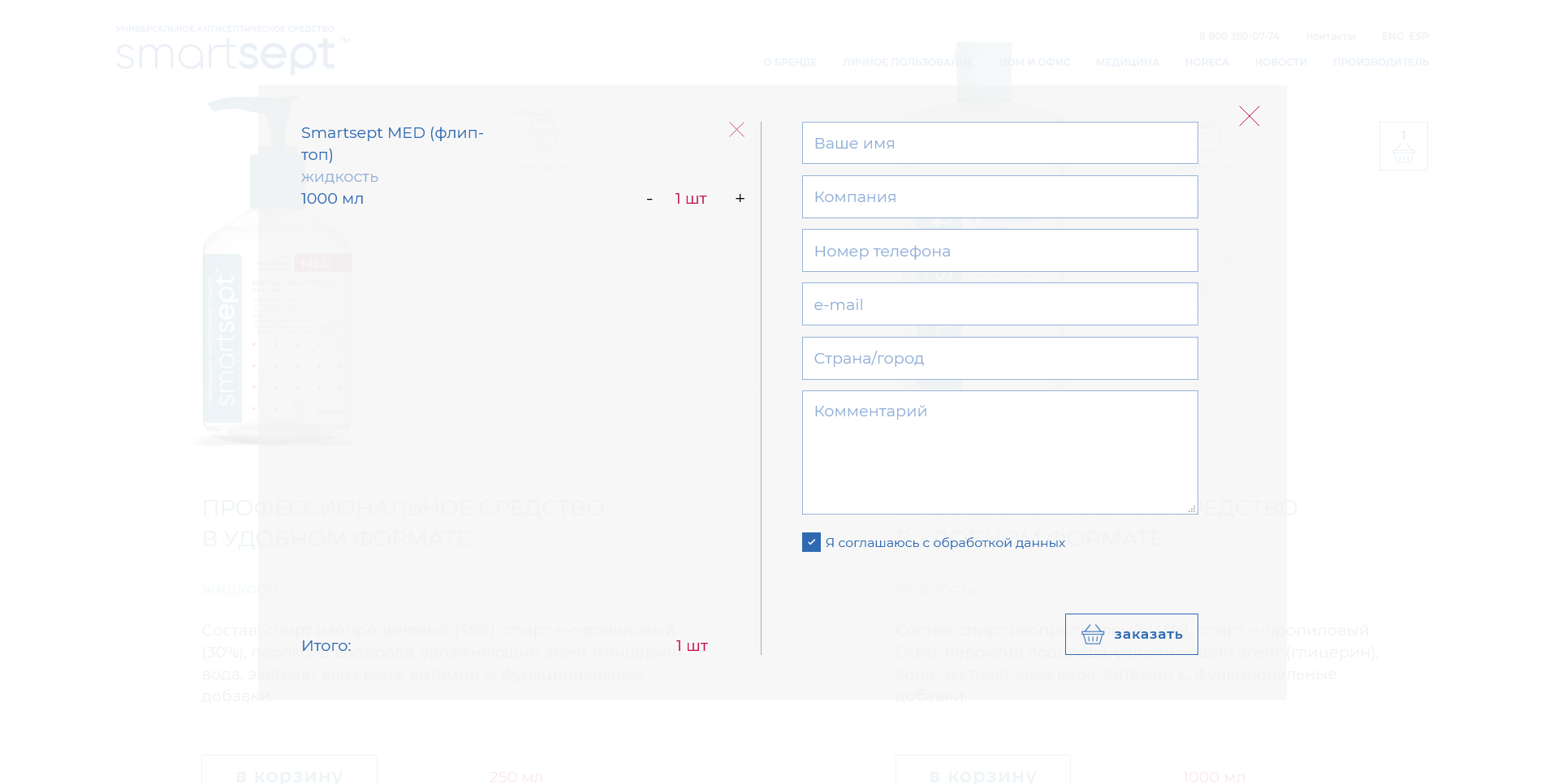Image resolution: width=1545 pixels, height=784 pixels.
Task: Decrease quantity with the minus button
Action: (650, 199)
